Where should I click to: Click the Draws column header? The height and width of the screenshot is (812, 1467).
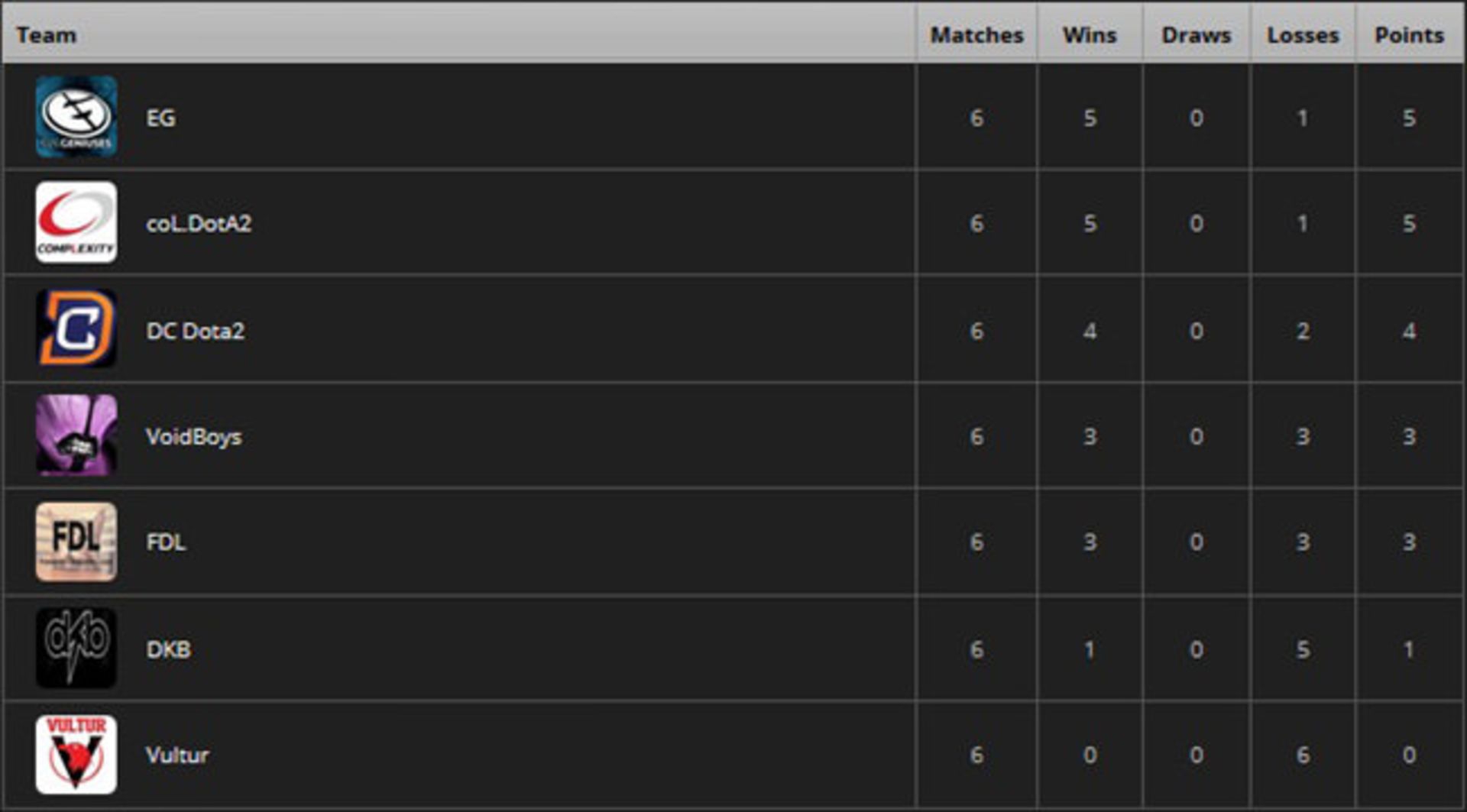coord(1196,35)
